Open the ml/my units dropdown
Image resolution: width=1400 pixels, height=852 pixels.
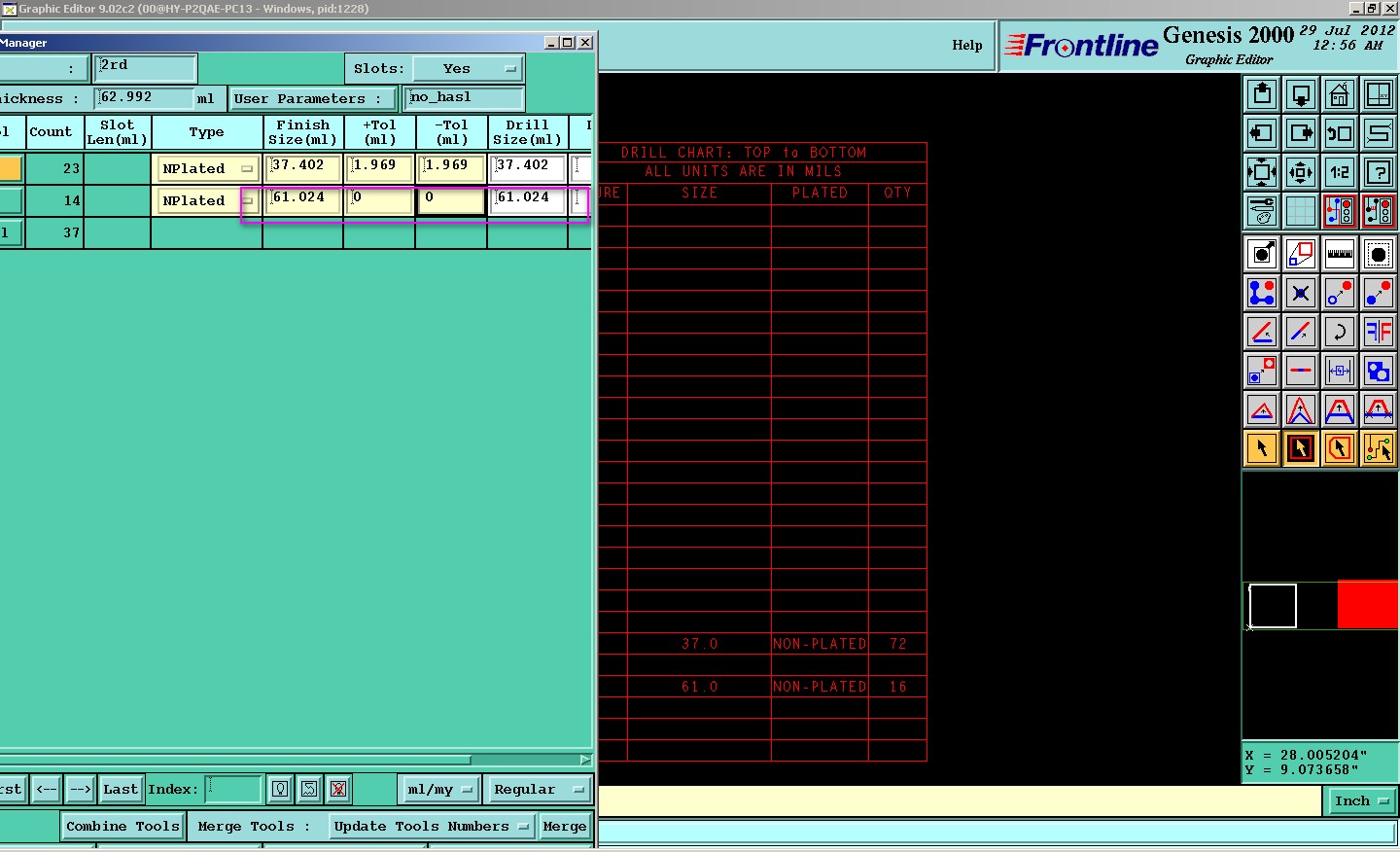(439, 789)
